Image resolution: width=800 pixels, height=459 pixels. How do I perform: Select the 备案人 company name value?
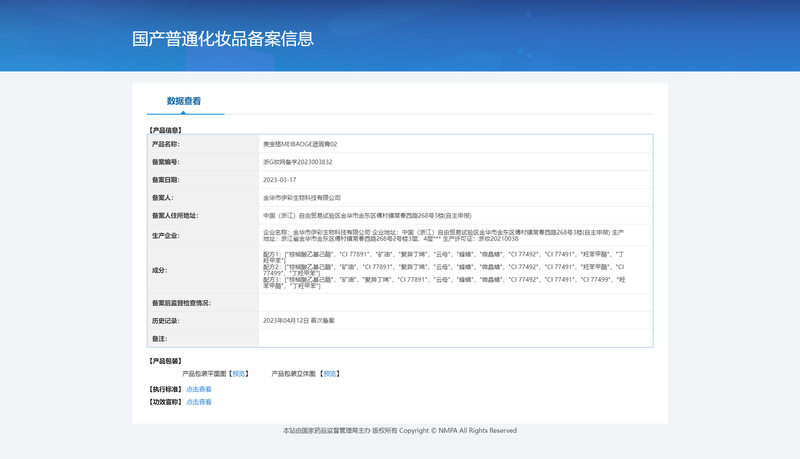click(302, 198)
